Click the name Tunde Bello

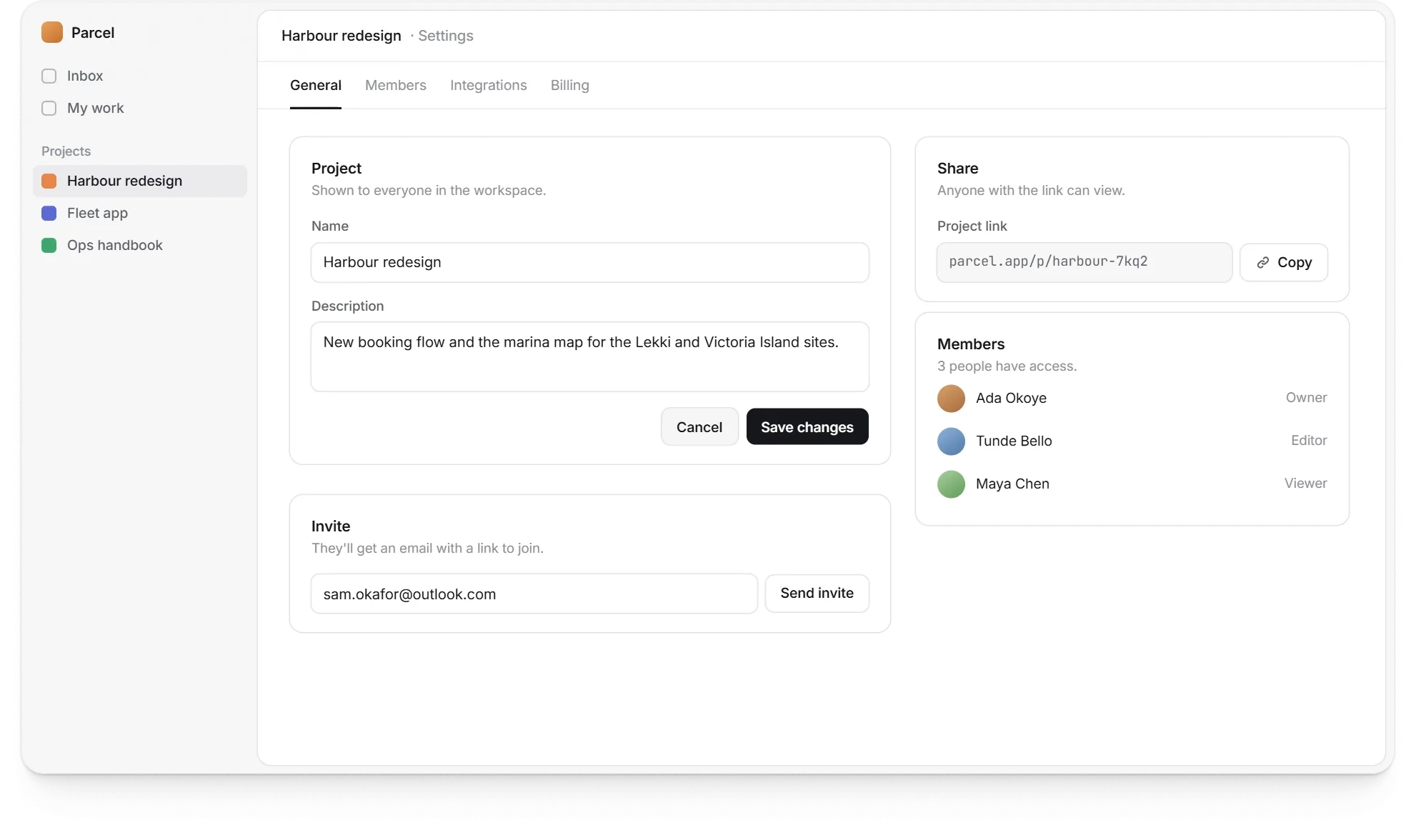[x=1014, y=441]
